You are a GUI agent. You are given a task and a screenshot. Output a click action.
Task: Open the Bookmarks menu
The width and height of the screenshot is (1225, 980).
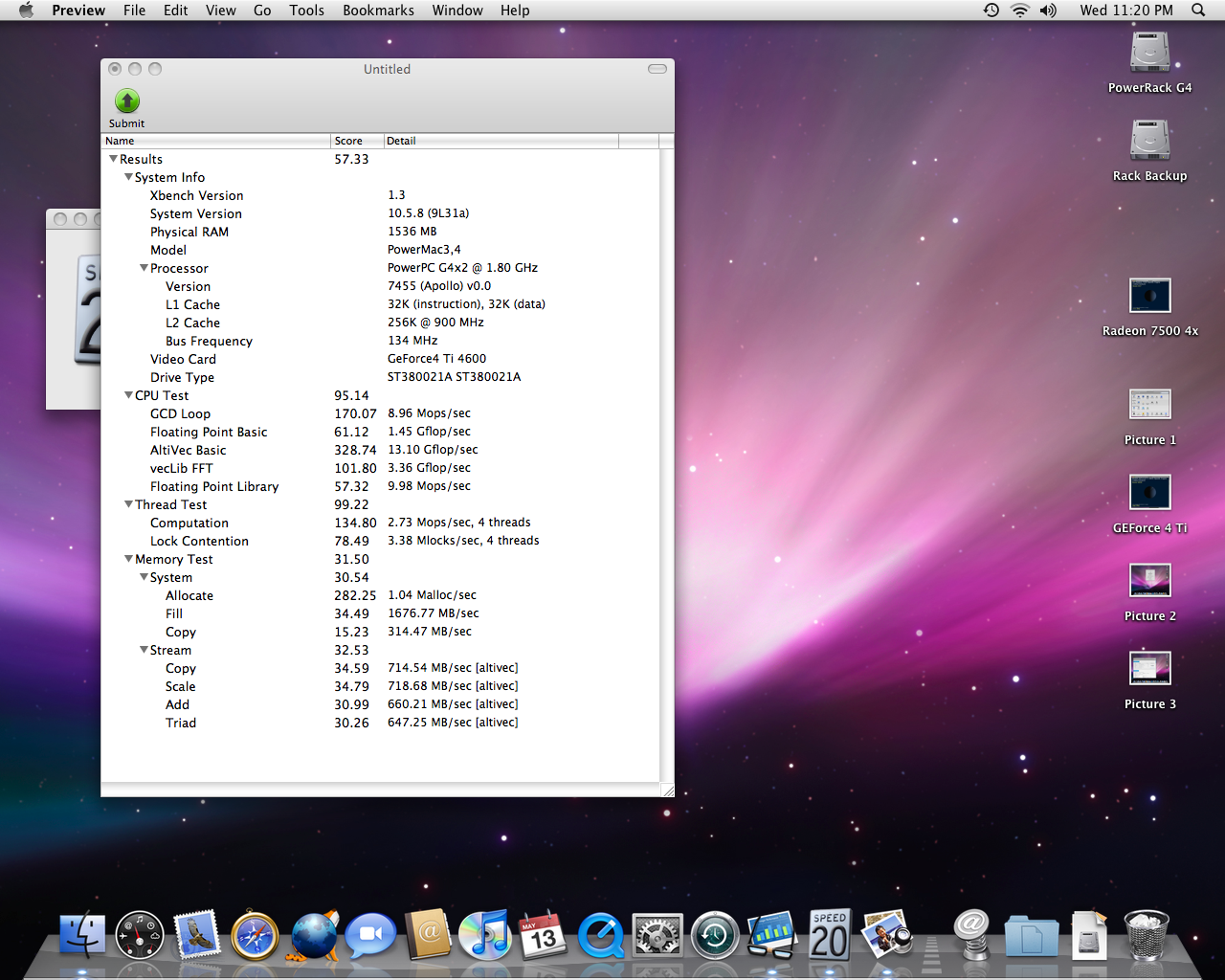point(378,10)
